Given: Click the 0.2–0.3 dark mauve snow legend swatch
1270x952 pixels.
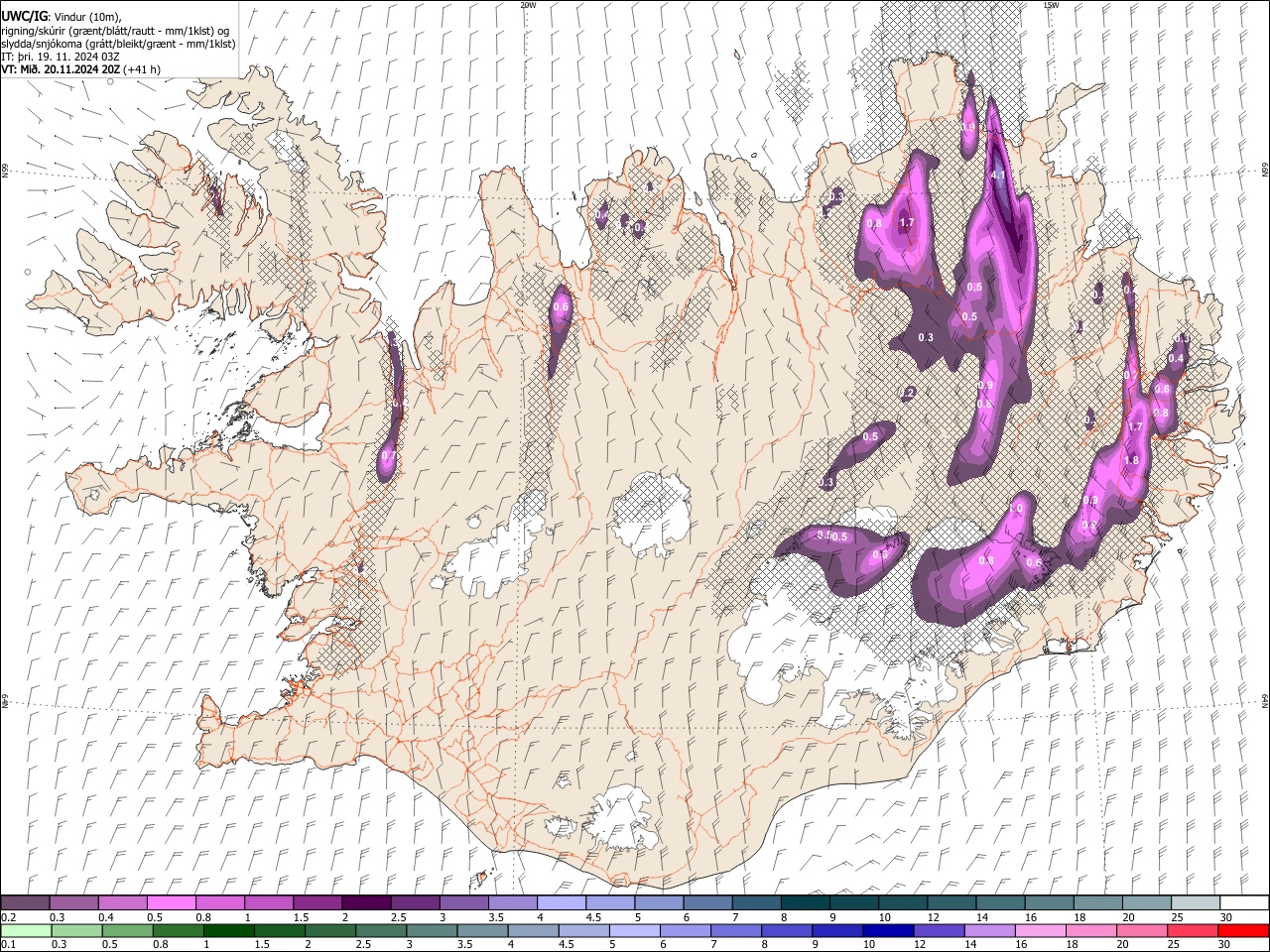Looking at the screenshot, I should 25,902.
